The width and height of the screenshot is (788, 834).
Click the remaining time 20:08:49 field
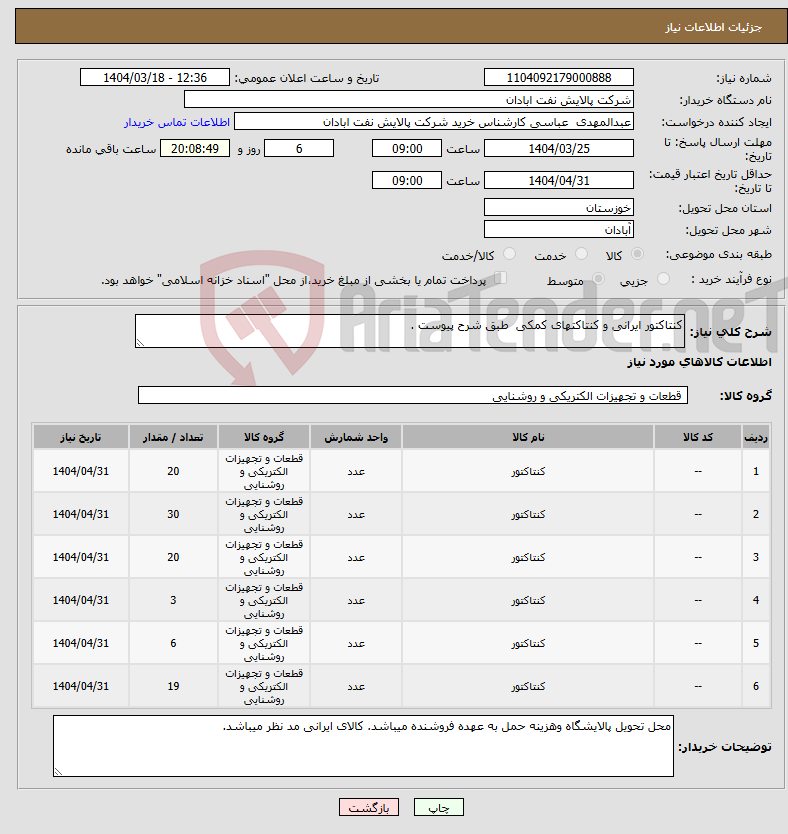point(195,148)
